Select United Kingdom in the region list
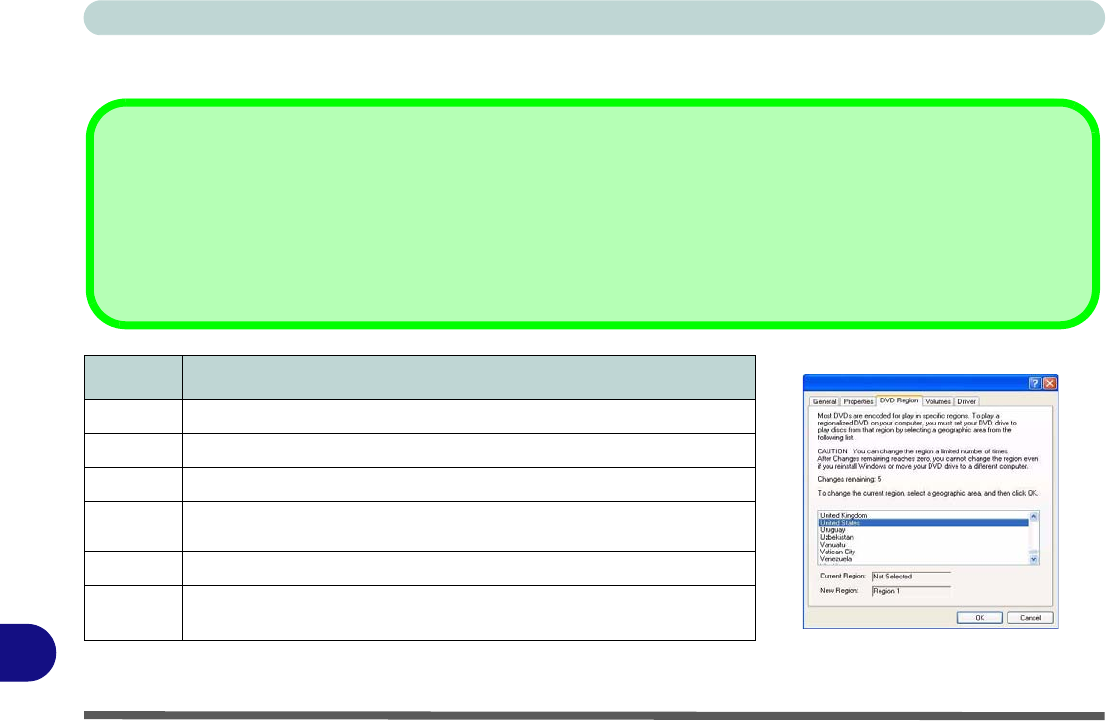Image resolution: width=1106 pixels, height=721 pixels. coord(923,516)
